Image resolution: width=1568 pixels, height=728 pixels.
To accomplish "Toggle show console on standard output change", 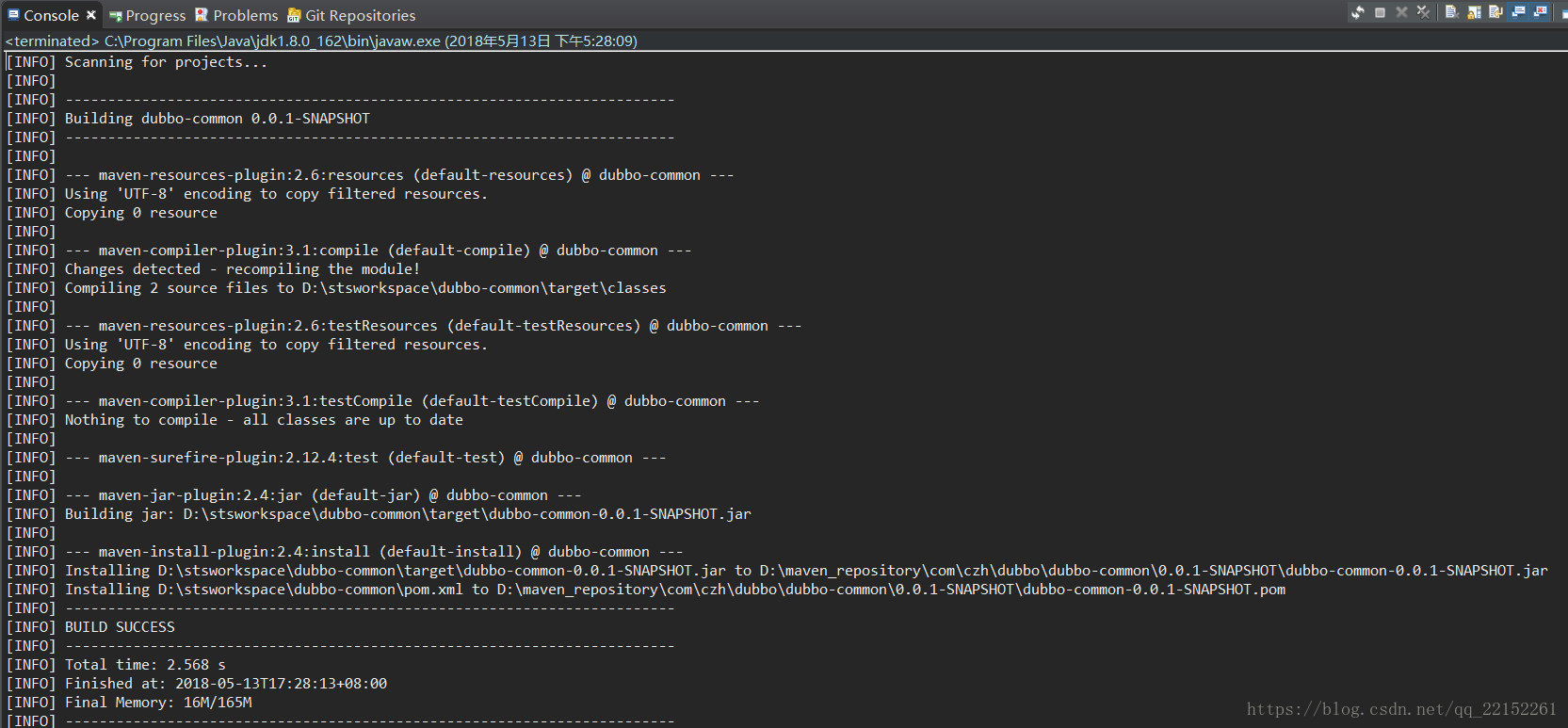I will (1518, 12).
